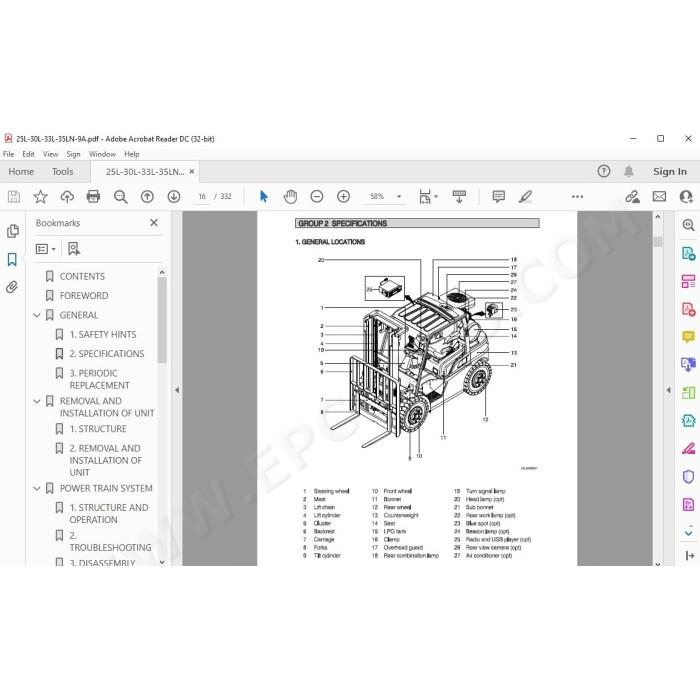Click the Save file icon
This screenshot has width=700, height=700.
point(14,196)
